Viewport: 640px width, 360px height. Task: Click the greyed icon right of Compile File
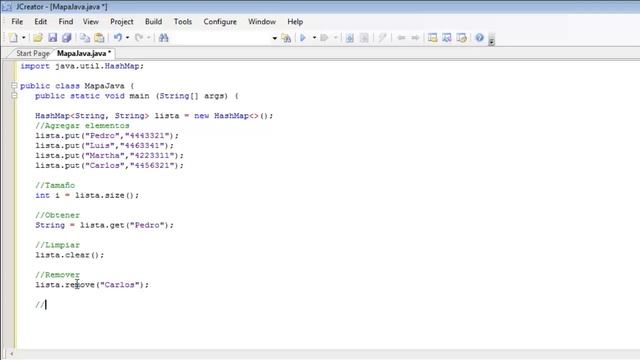[x=364, y=38]
